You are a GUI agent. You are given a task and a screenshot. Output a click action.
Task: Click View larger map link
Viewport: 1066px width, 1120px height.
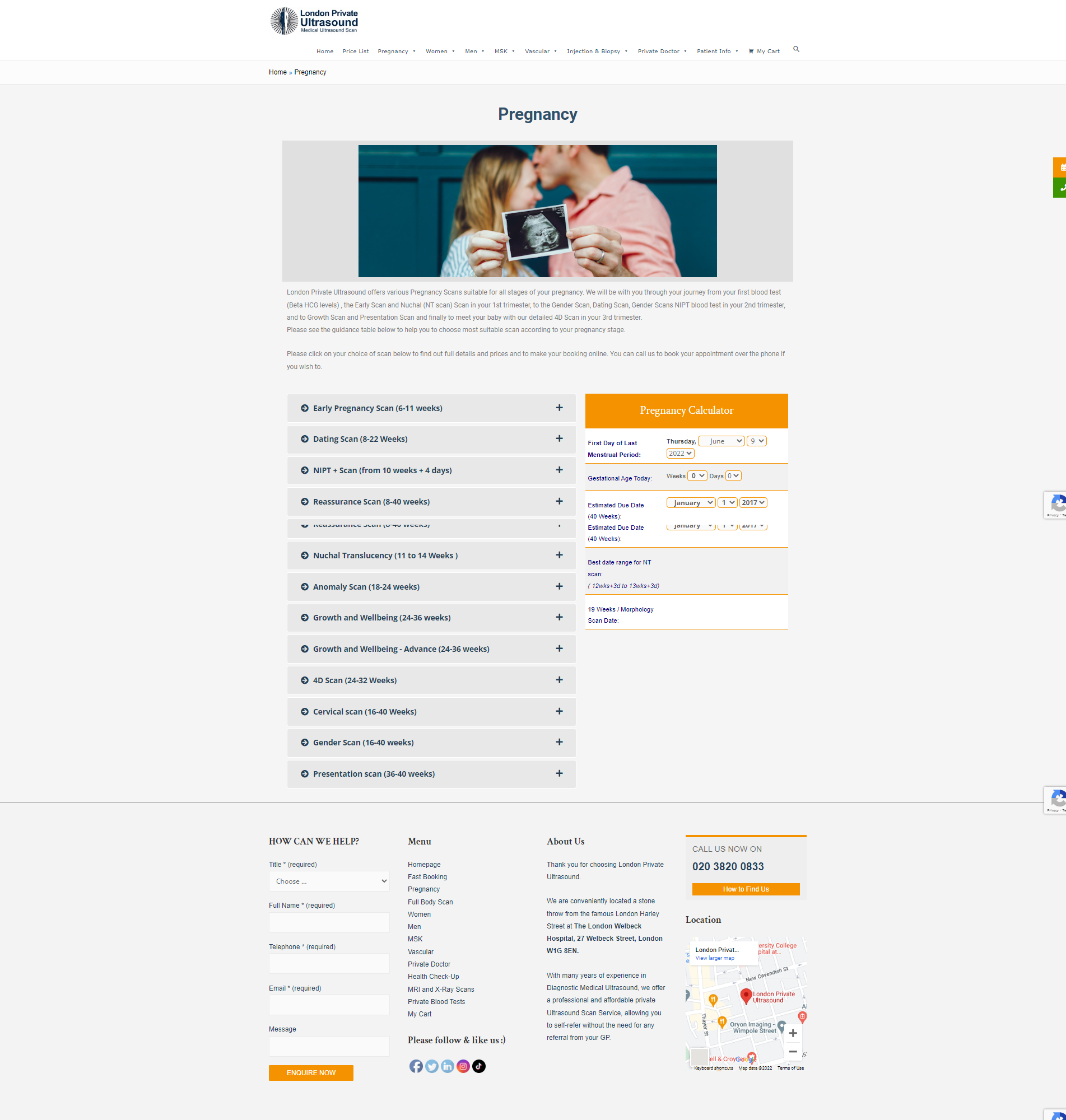714,958
